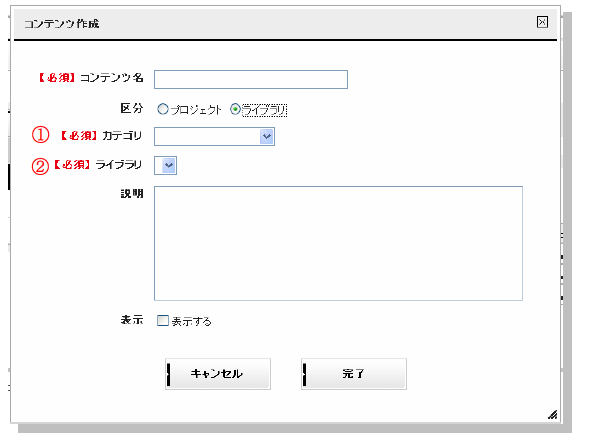Image resolution: width=589 pixels, height=440 pixels.
Task: Click the 完了 button
Action: point(354,374)
